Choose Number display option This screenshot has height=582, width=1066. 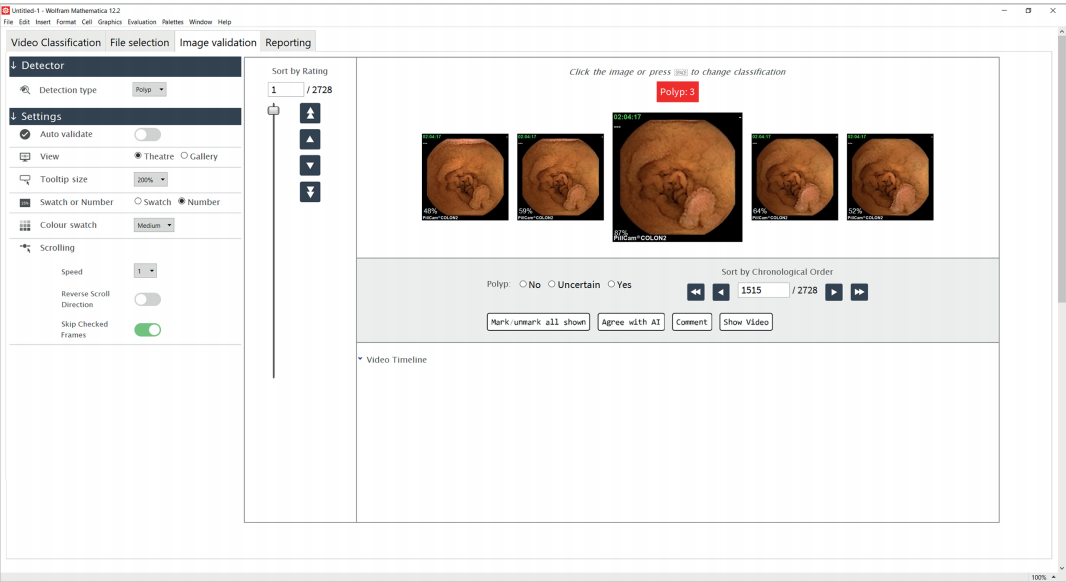(182, 201)
